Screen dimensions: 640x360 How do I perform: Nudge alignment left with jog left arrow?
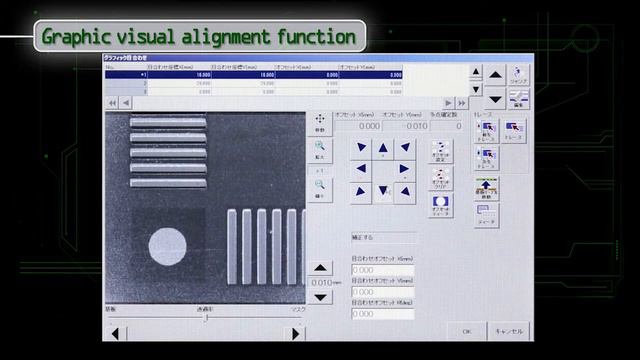(x=361, y=169)
